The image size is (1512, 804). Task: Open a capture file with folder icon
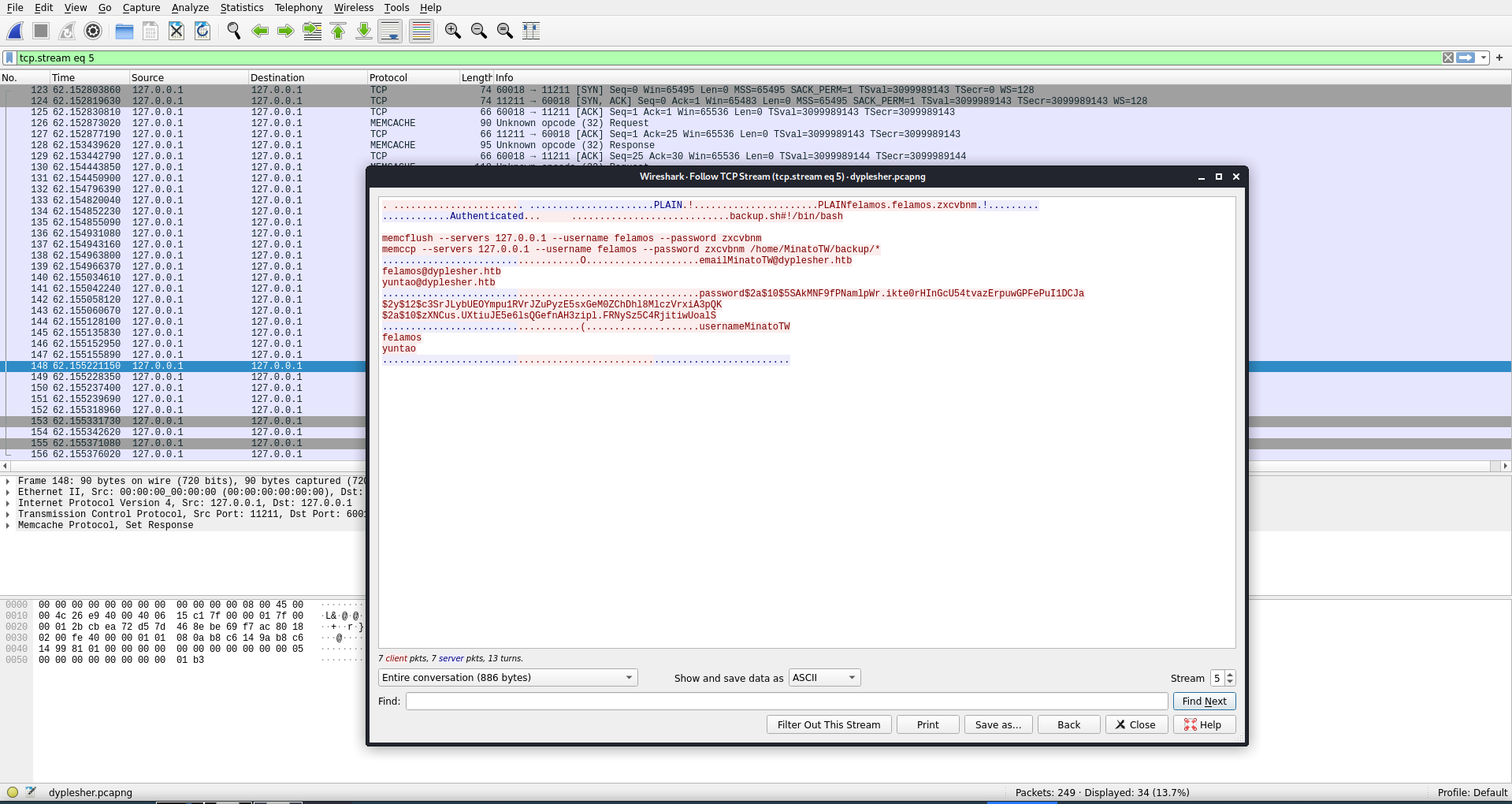click(124, 31)
